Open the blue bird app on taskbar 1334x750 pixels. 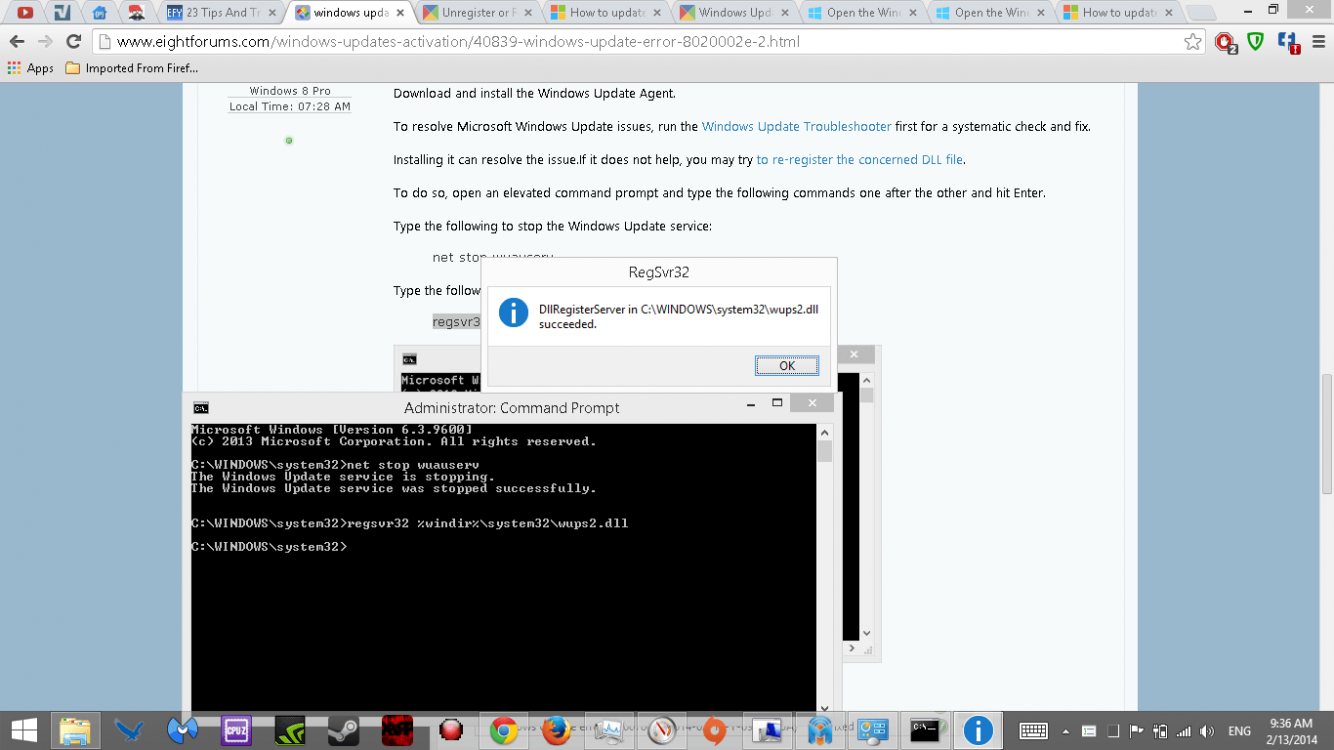pos(129,731)
